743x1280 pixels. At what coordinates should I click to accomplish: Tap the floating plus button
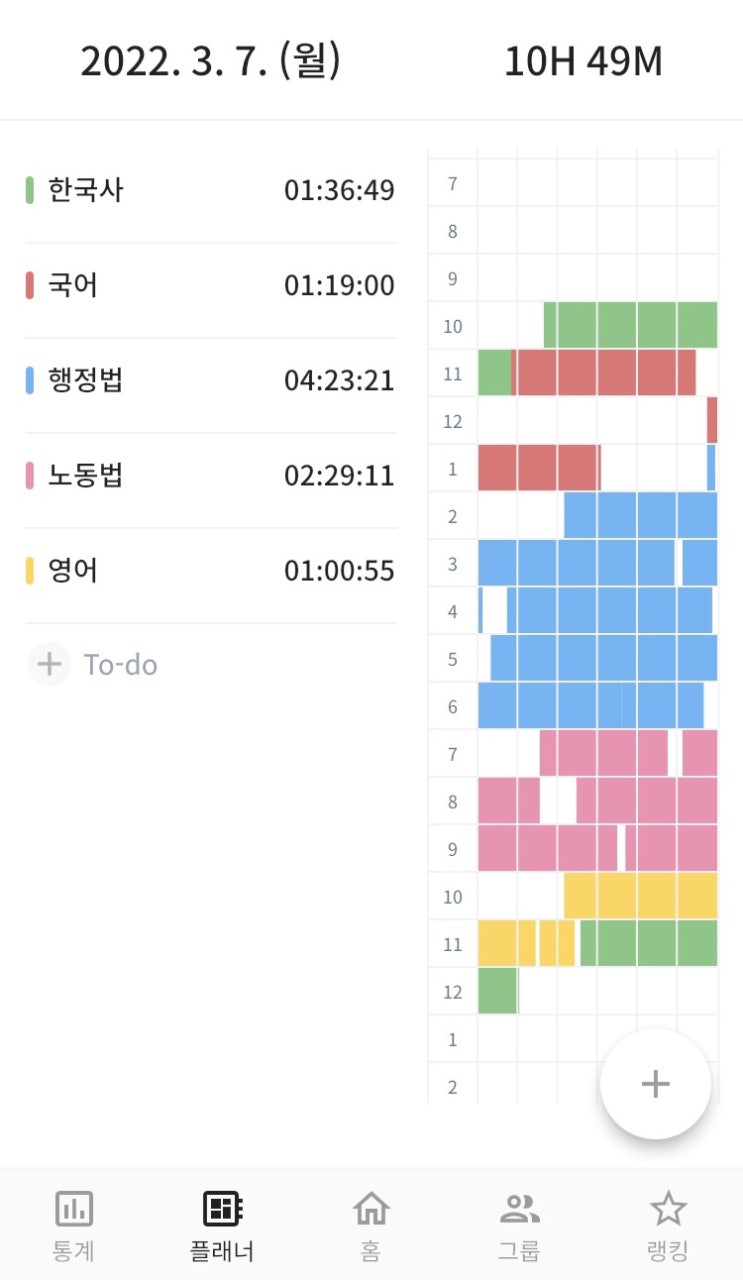655,1084
